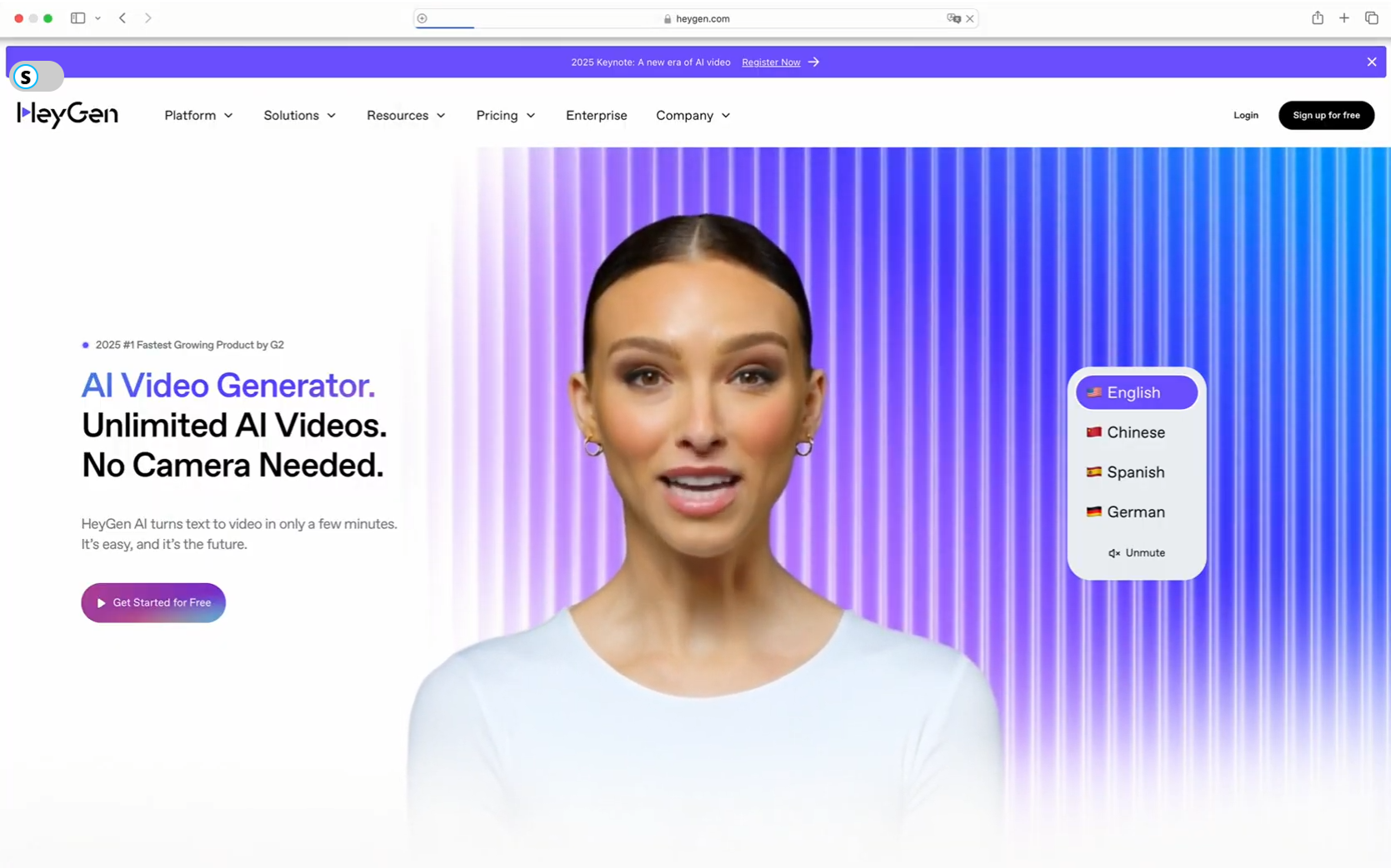Show the tab overview icon
Screen dimensions: 1391x868
1372,17
